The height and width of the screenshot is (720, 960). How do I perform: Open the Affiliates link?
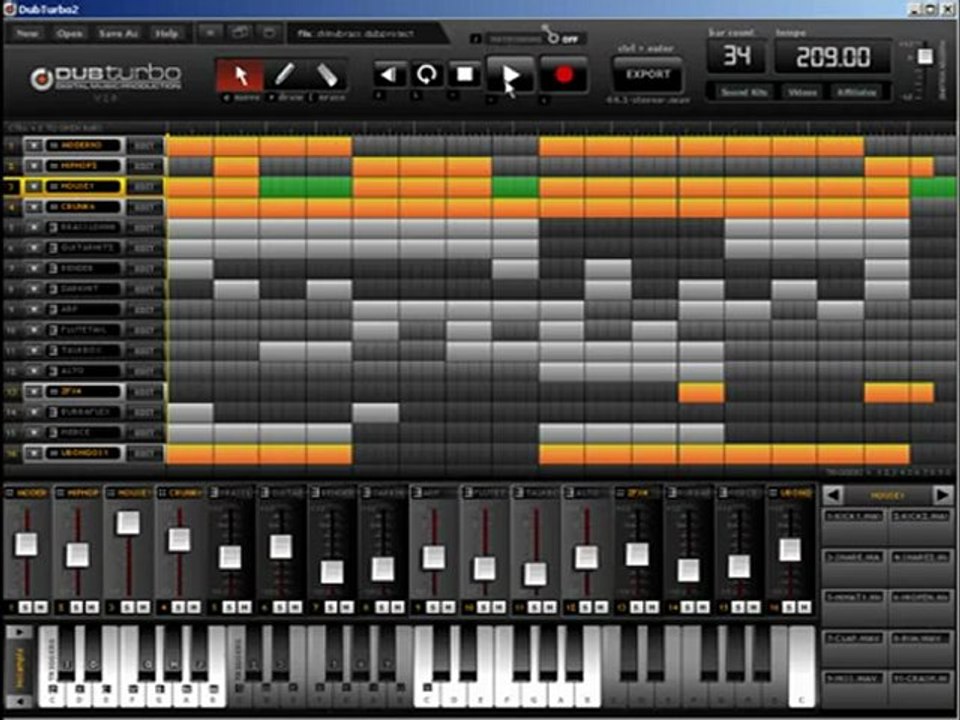tap(857, 92)
